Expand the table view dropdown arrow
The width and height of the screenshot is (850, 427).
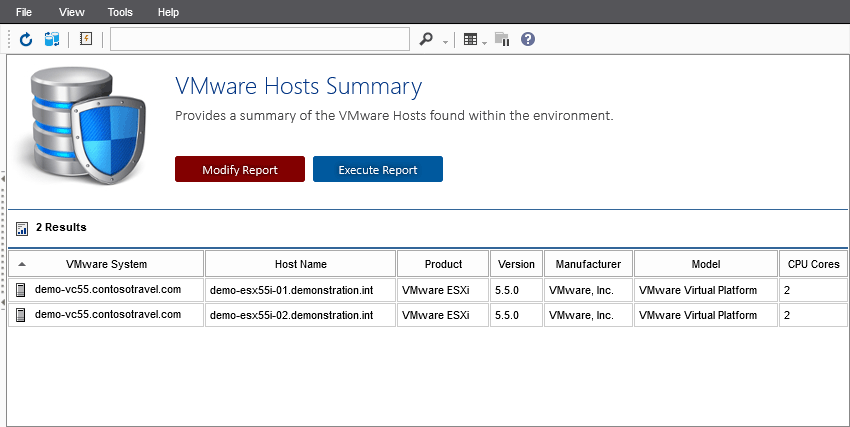(484, 42)
